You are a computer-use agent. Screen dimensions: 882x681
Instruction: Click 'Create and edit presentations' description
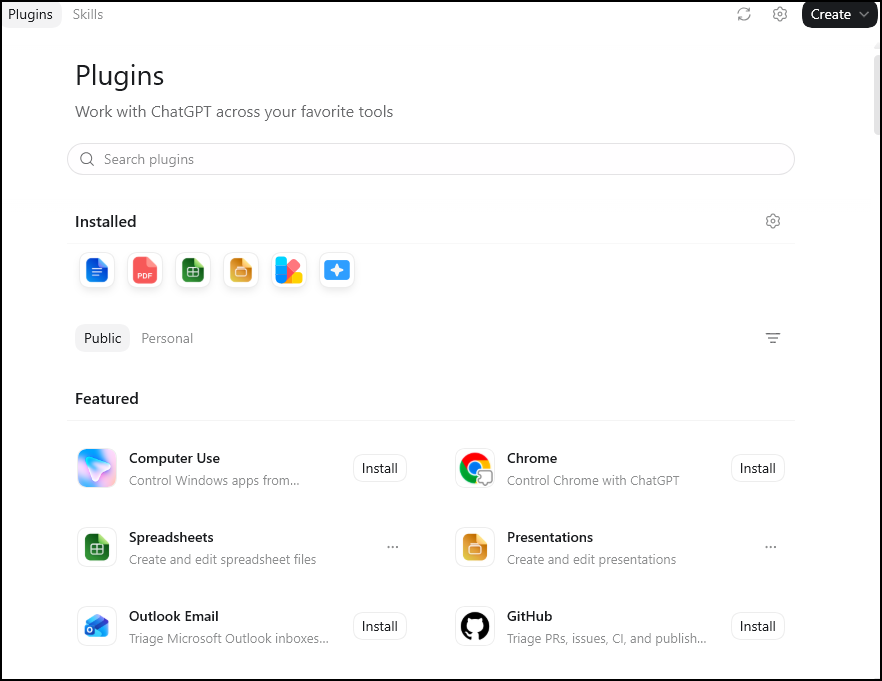[591, 560]
